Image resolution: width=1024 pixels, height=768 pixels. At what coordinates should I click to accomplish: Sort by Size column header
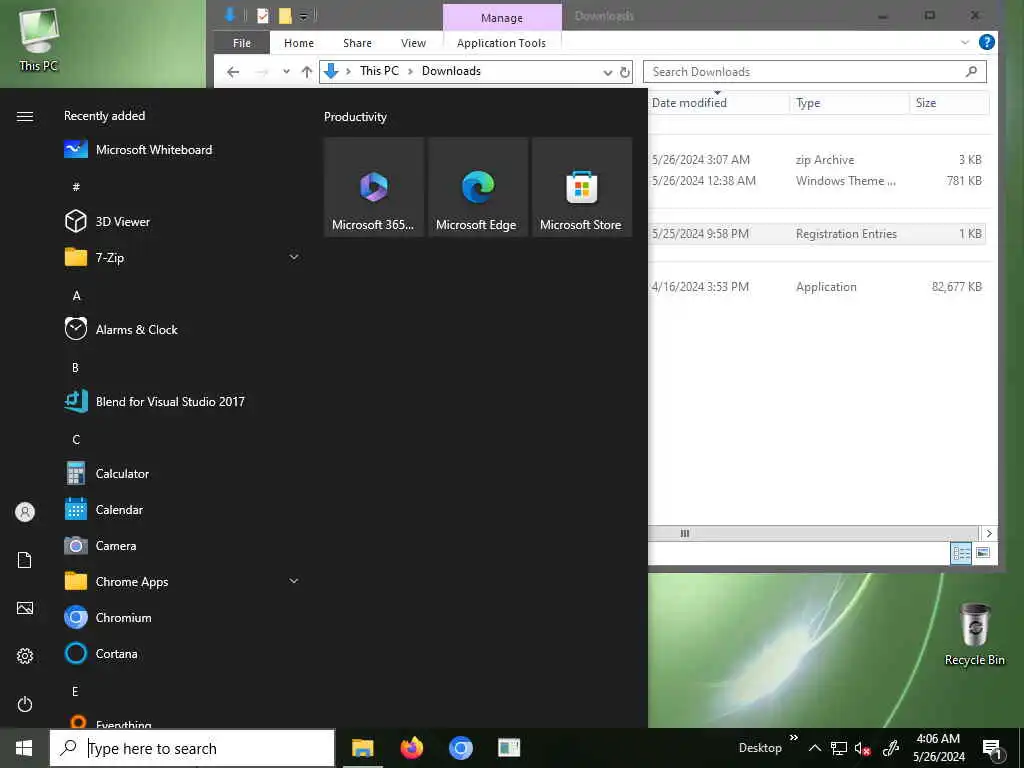point(949,103)
